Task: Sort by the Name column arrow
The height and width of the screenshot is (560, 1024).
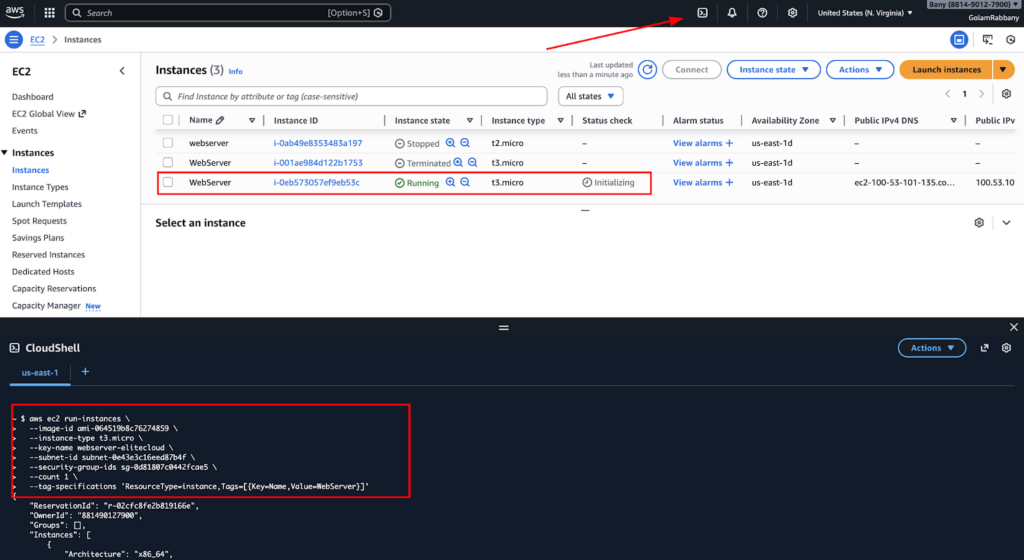Action: [252, 120]
